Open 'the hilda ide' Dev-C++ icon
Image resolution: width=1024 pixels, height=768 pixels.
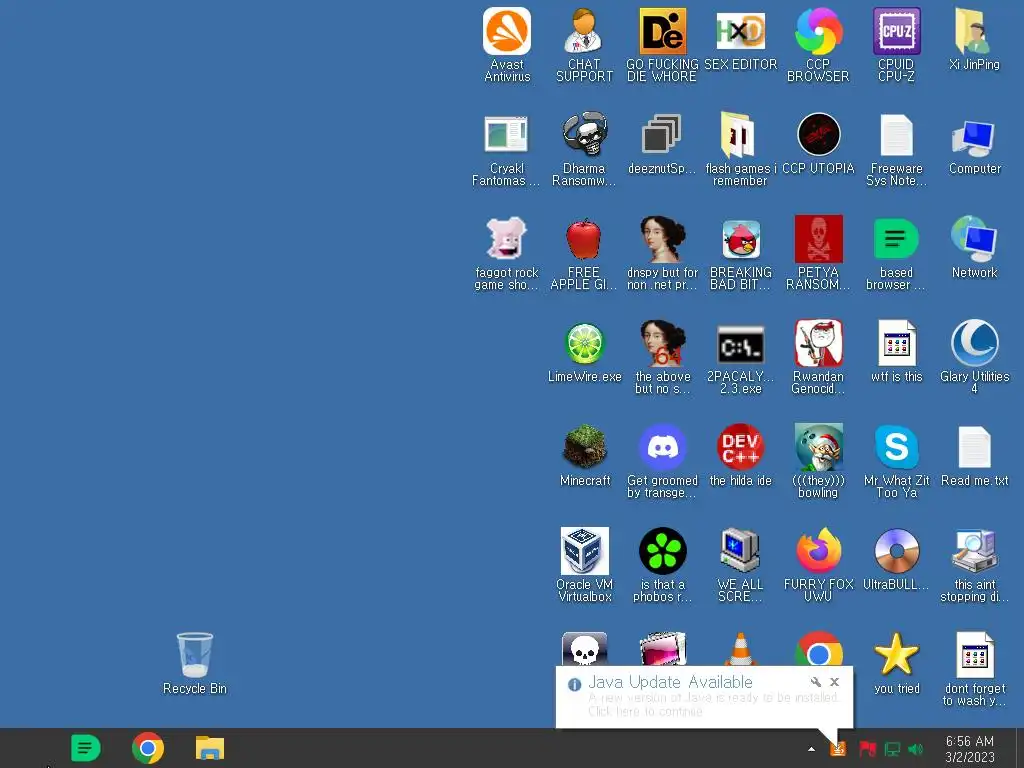(x=740, y=456)
